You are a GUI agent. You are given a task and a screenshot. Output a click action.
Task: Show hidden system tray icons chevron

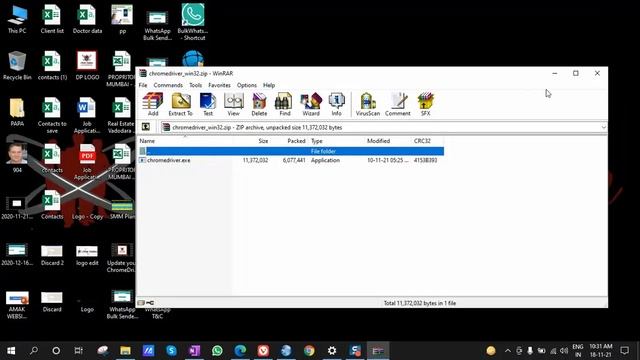point(508,351)
